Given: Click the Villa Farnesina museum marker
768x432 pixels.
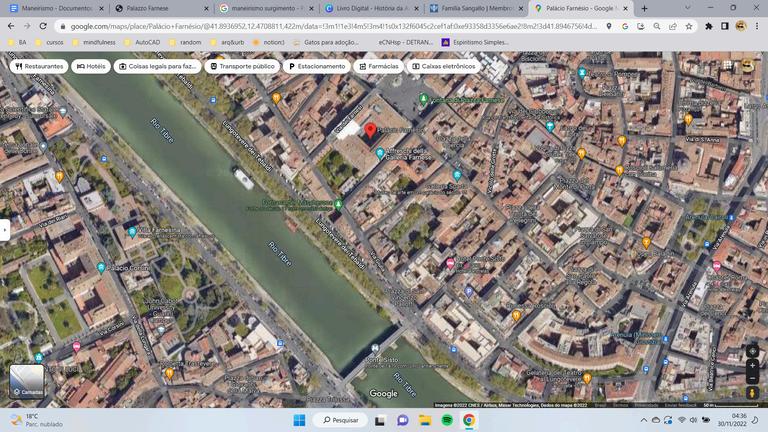Looking at the screenshot, I should [x=132, y=232].
